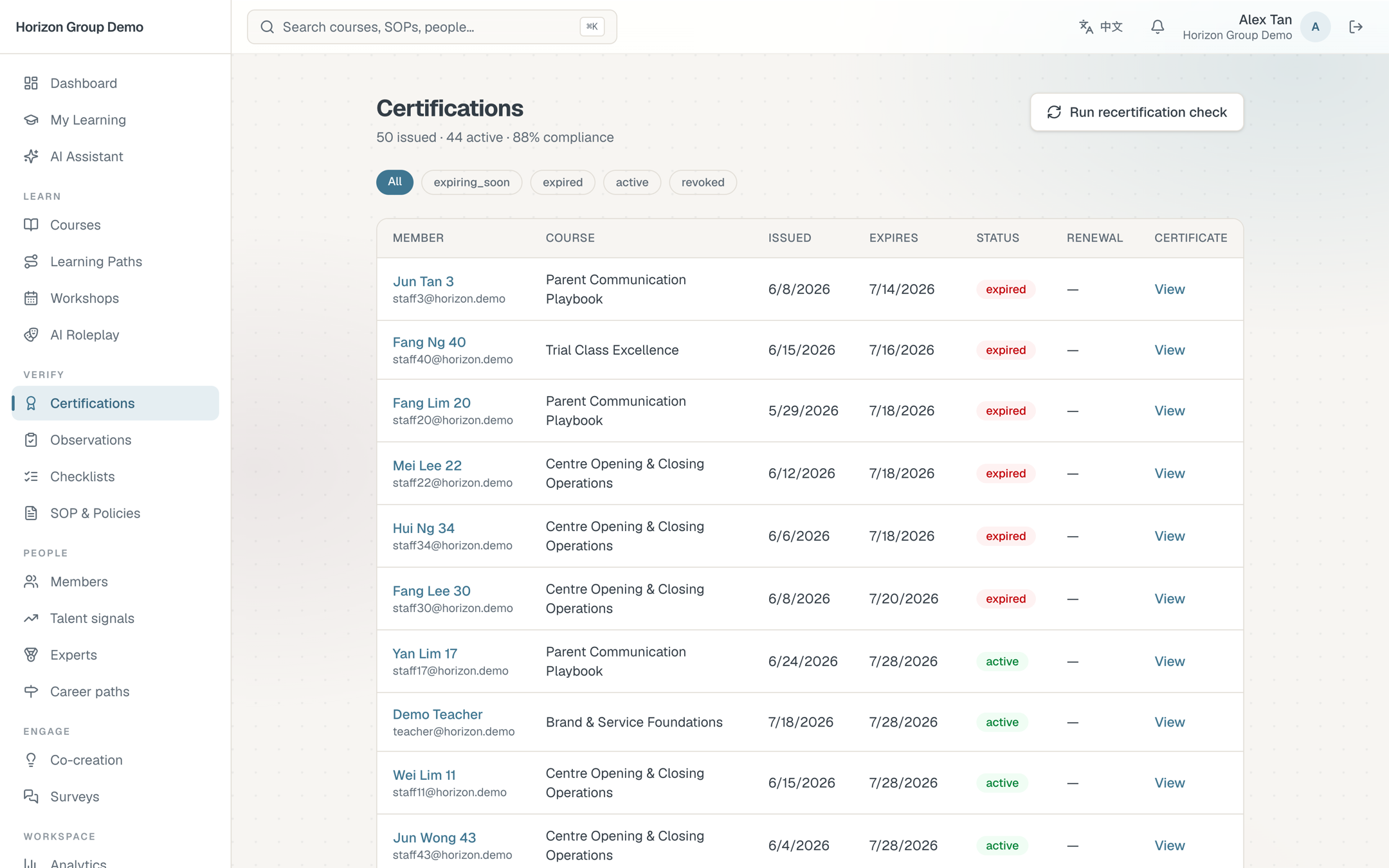Click the logout icon in the header
The height and width of the screenshot is (868, 1389).
pyautogui.click(x=1356, y=27)
